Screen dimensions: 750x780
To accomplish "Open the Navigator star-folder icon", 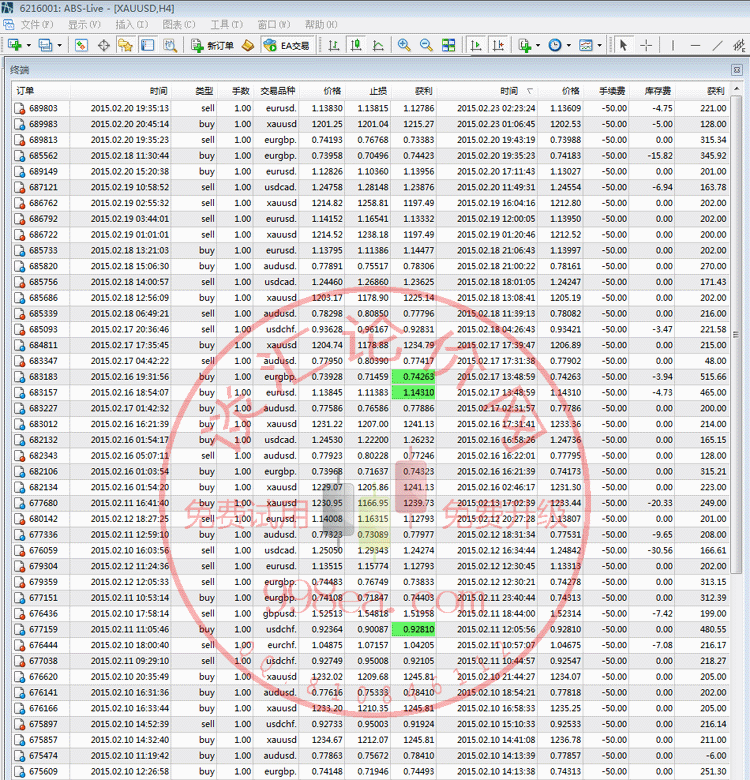I will point(125,45).
